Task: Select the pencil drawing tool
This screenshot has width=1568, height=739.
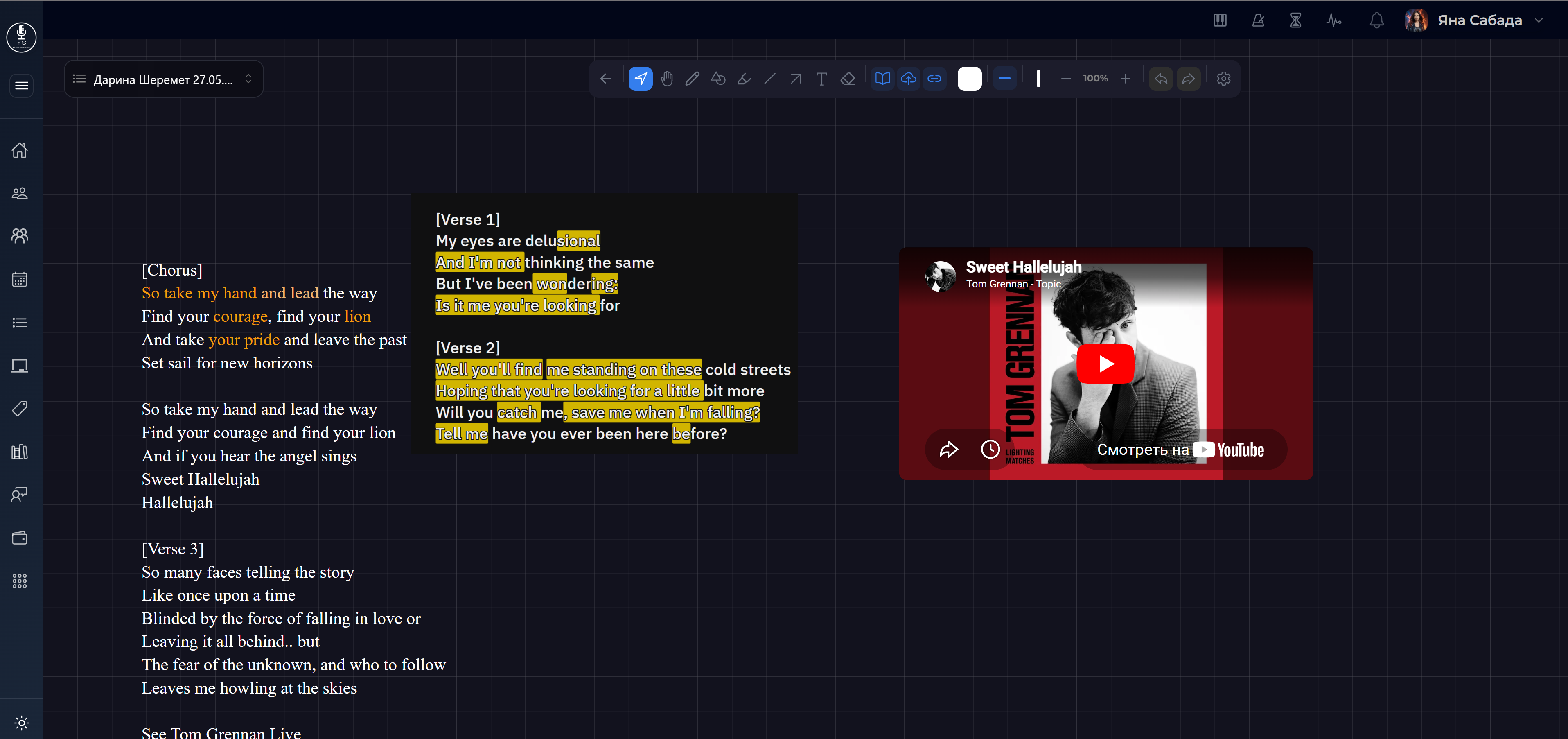Action: (692, 79)
